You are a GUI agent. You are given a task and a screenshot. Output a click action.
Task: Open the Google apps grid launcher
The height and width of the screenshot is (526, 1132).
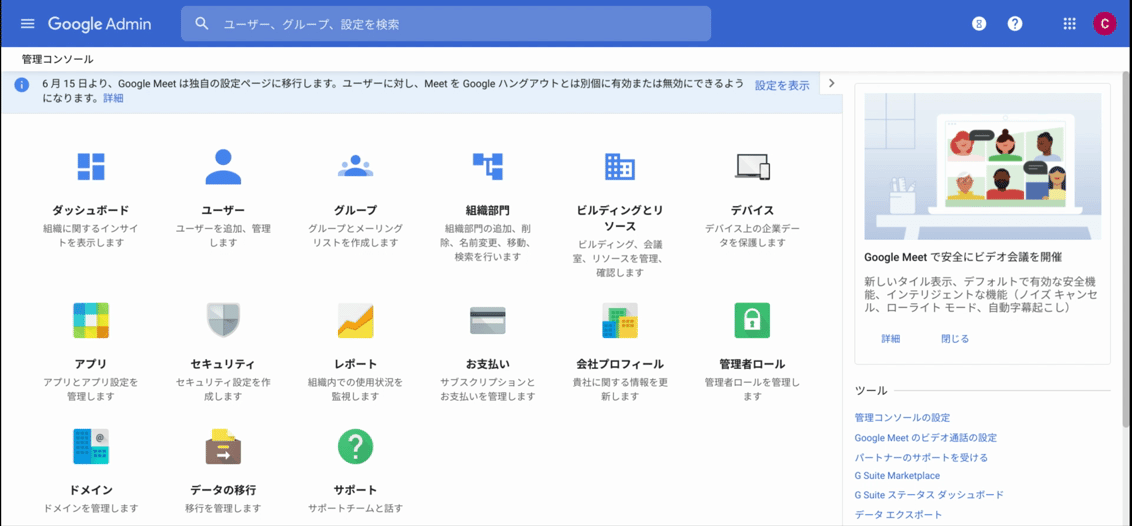tap(1069, 24)
